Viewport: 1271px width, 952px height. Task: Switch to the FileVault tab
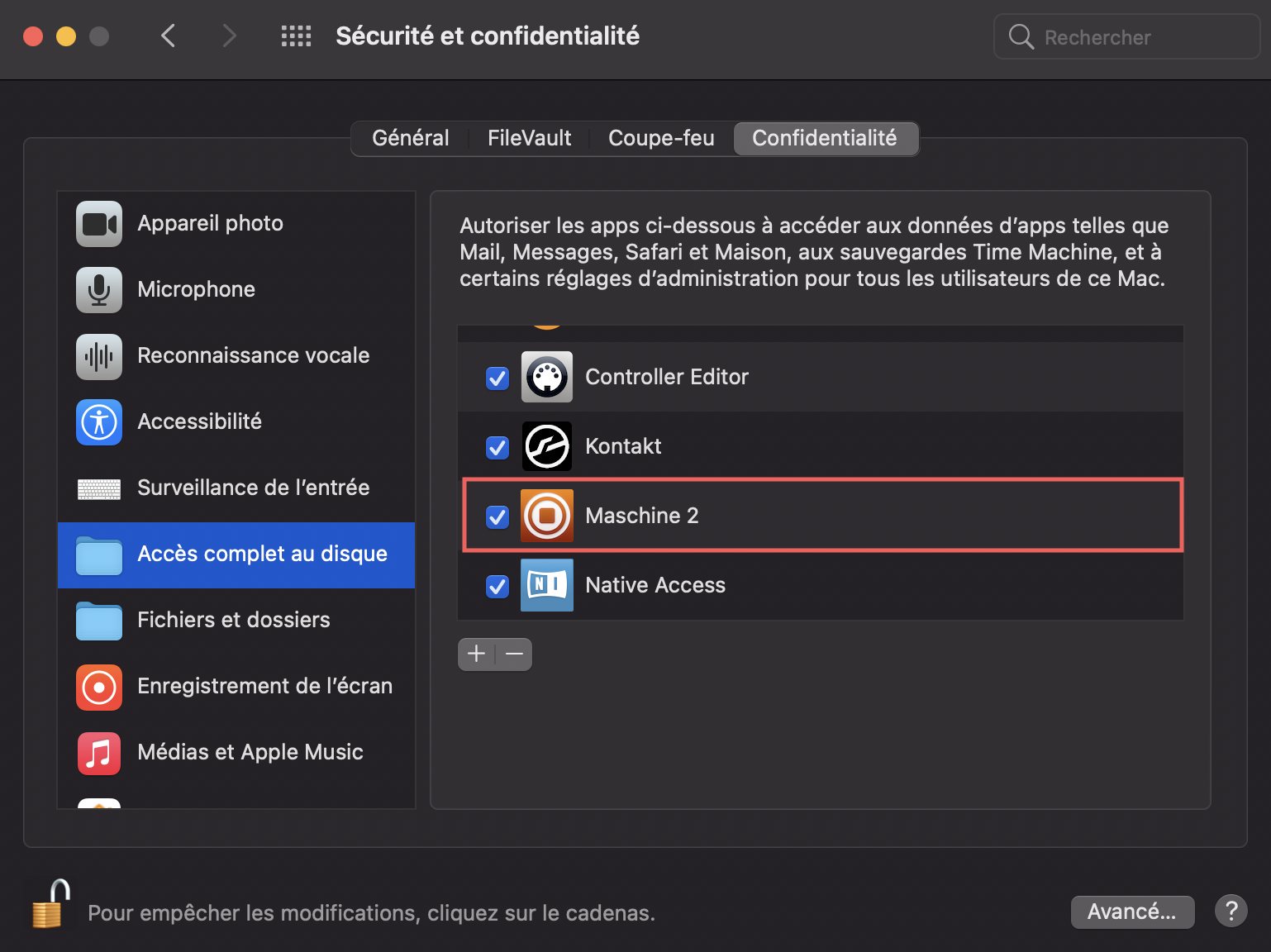[530, 138]
